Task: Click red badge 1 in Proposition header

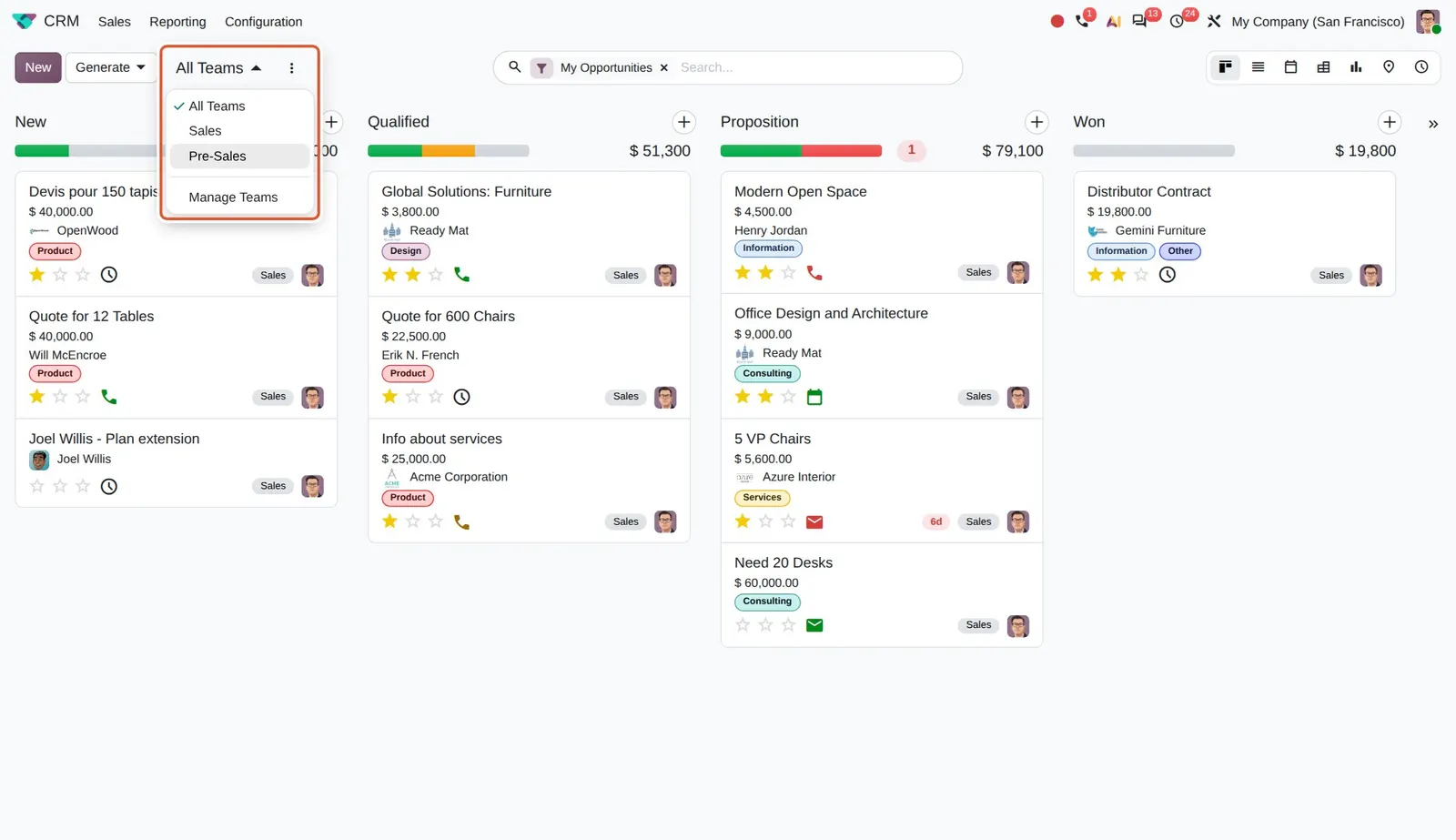Action: [911, 151]
